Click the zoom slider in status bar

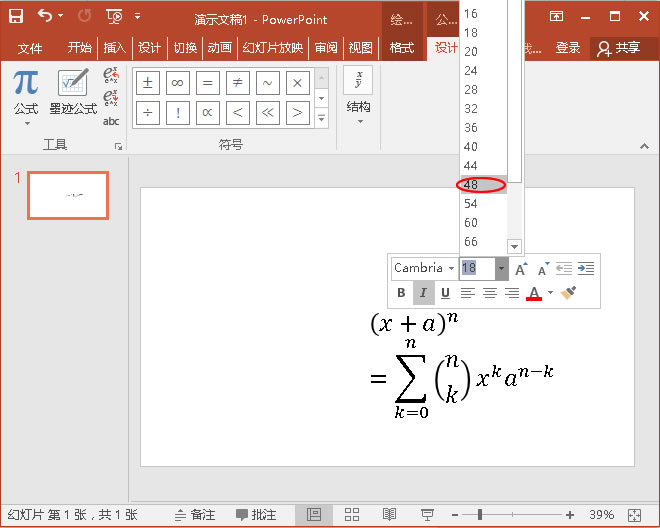point(481,514)
